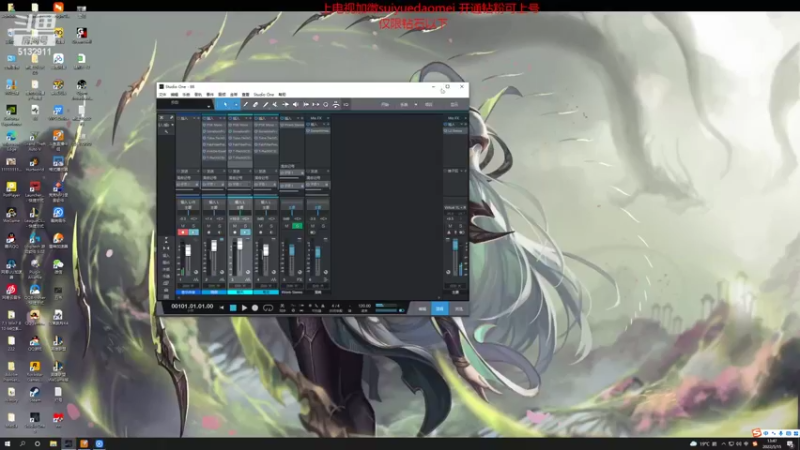Select the Listen tool
Screen dimensions: 800x450
click(306, 105)
